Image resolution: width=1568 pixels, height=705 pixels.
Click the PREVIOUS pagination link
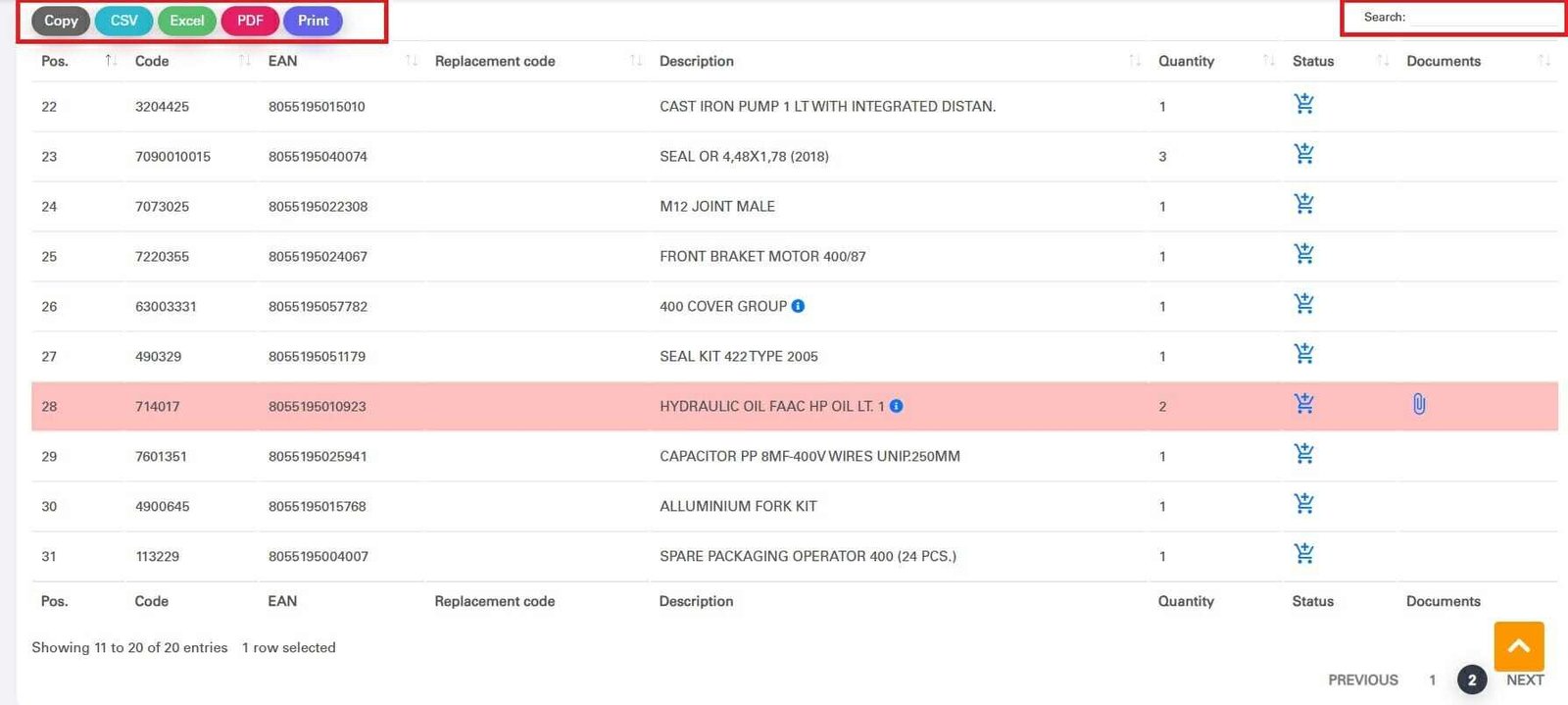pyautogui.click(x=1363, y=680)
